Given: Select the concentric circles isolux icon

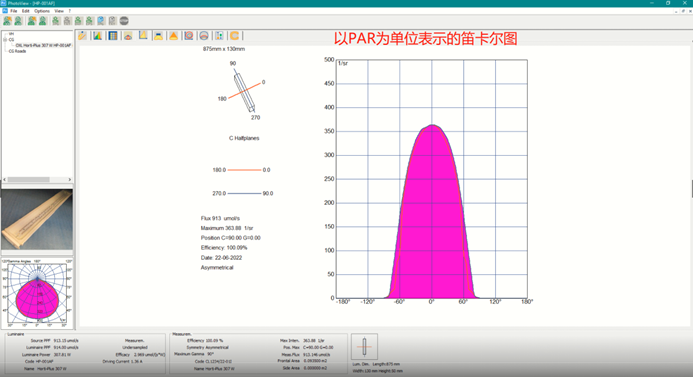Looking at the screenshot, I should (189, 36).
